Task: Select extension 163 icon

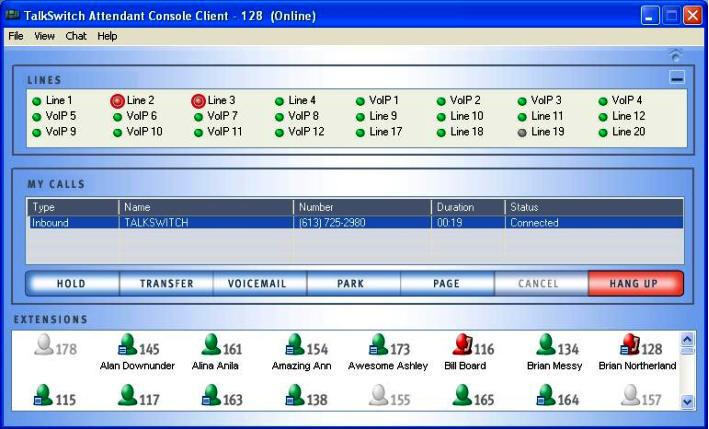Action: (211, 396)
